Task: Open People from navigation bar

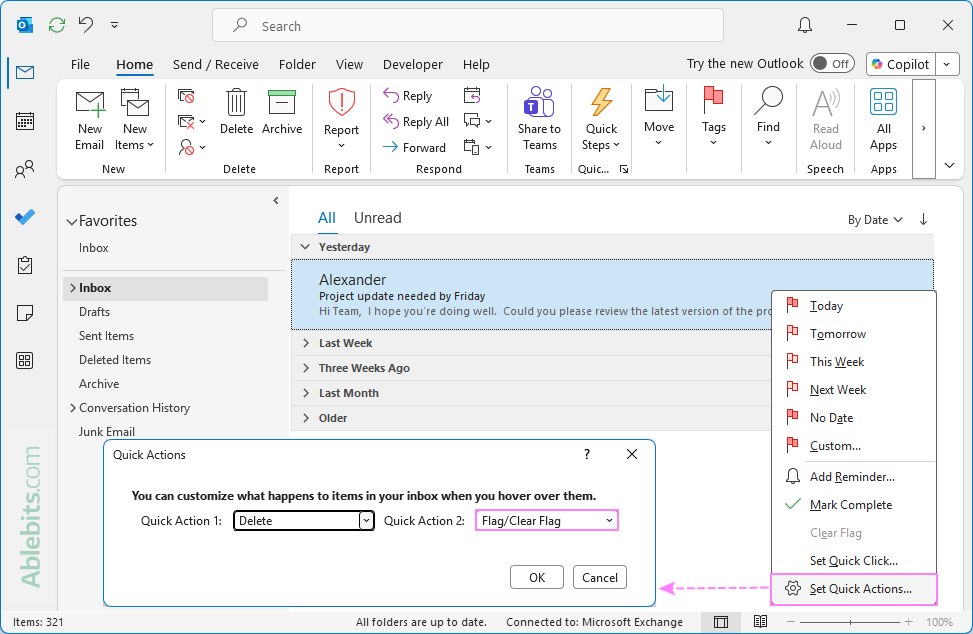Action: [25, 169]
